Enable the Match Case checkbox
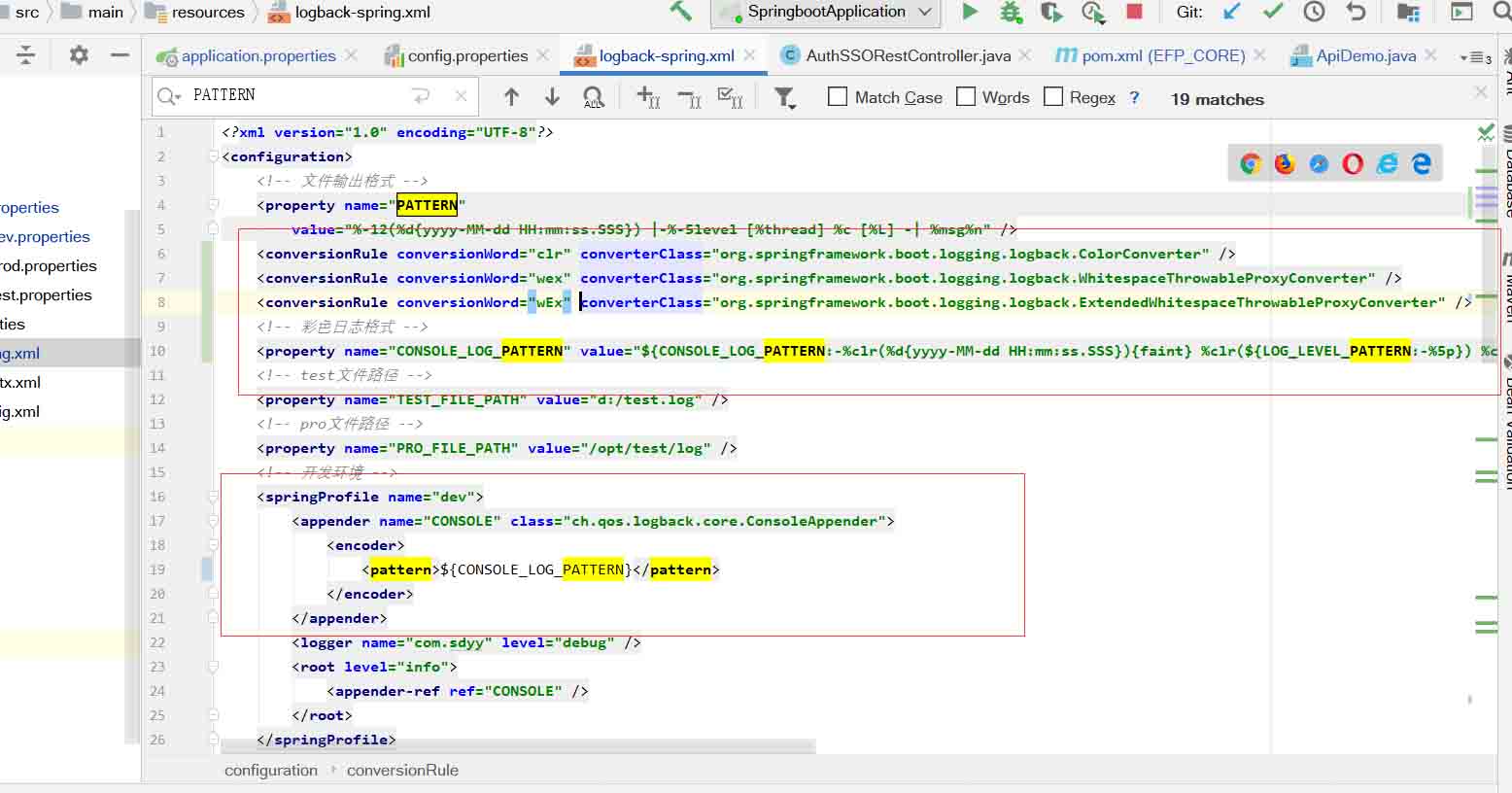The image size is (1512, 793). coord(837,97)
